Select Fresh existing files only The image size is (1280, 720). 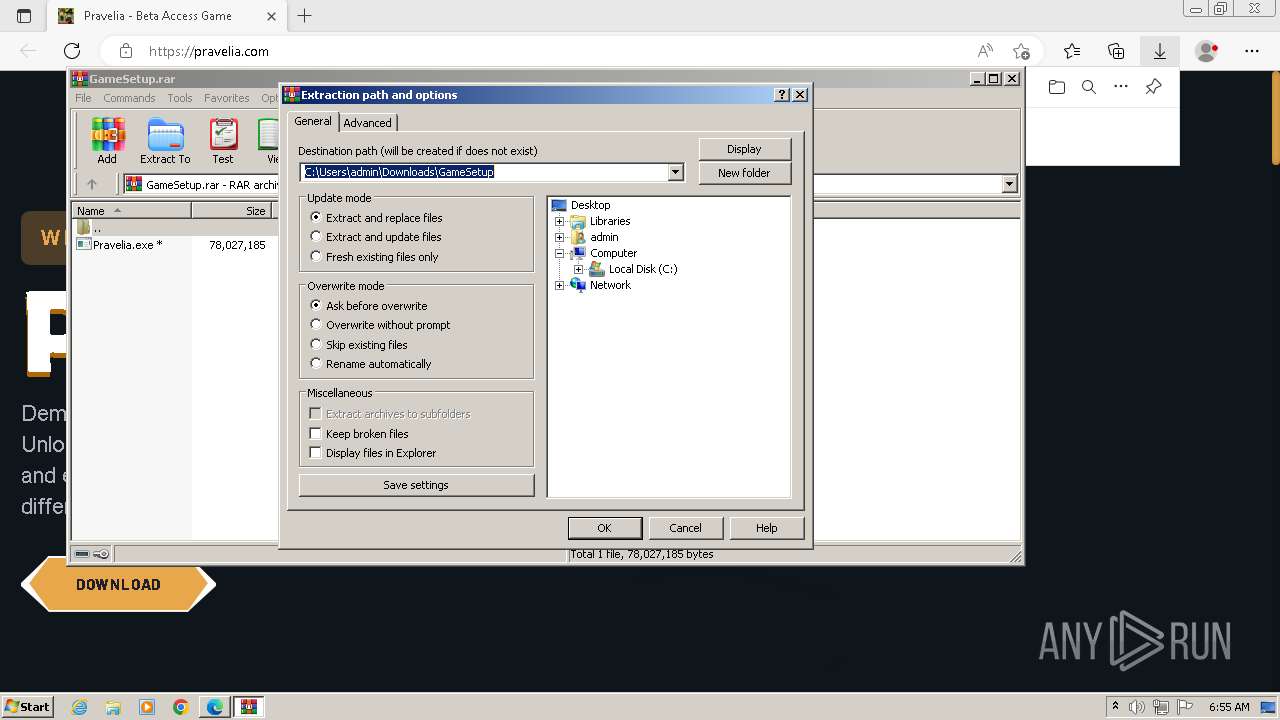click(x=375, y=257)
